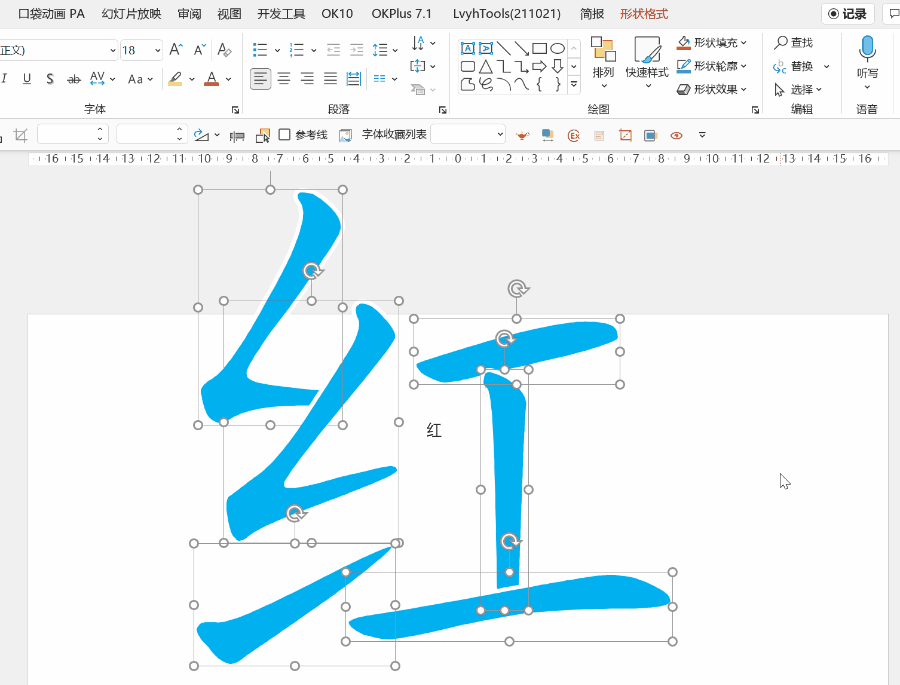Click the magic lamp icon

coord(522,136)
